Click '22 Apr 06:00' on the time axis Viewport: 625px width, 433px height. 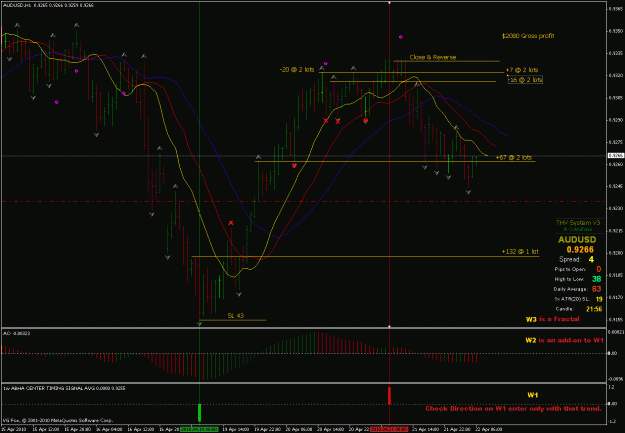coord(491,429)
